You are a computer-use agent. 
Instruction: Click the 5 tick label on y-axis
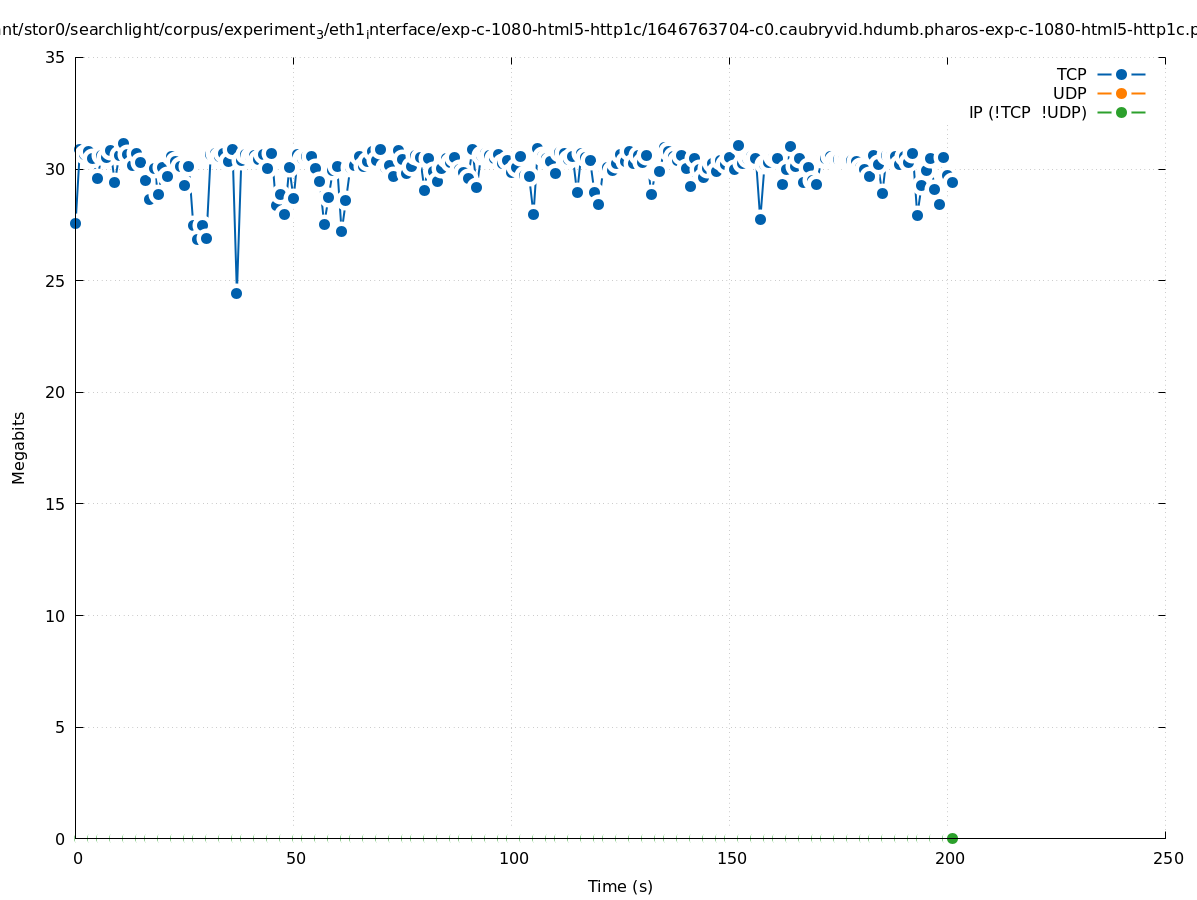60,727
